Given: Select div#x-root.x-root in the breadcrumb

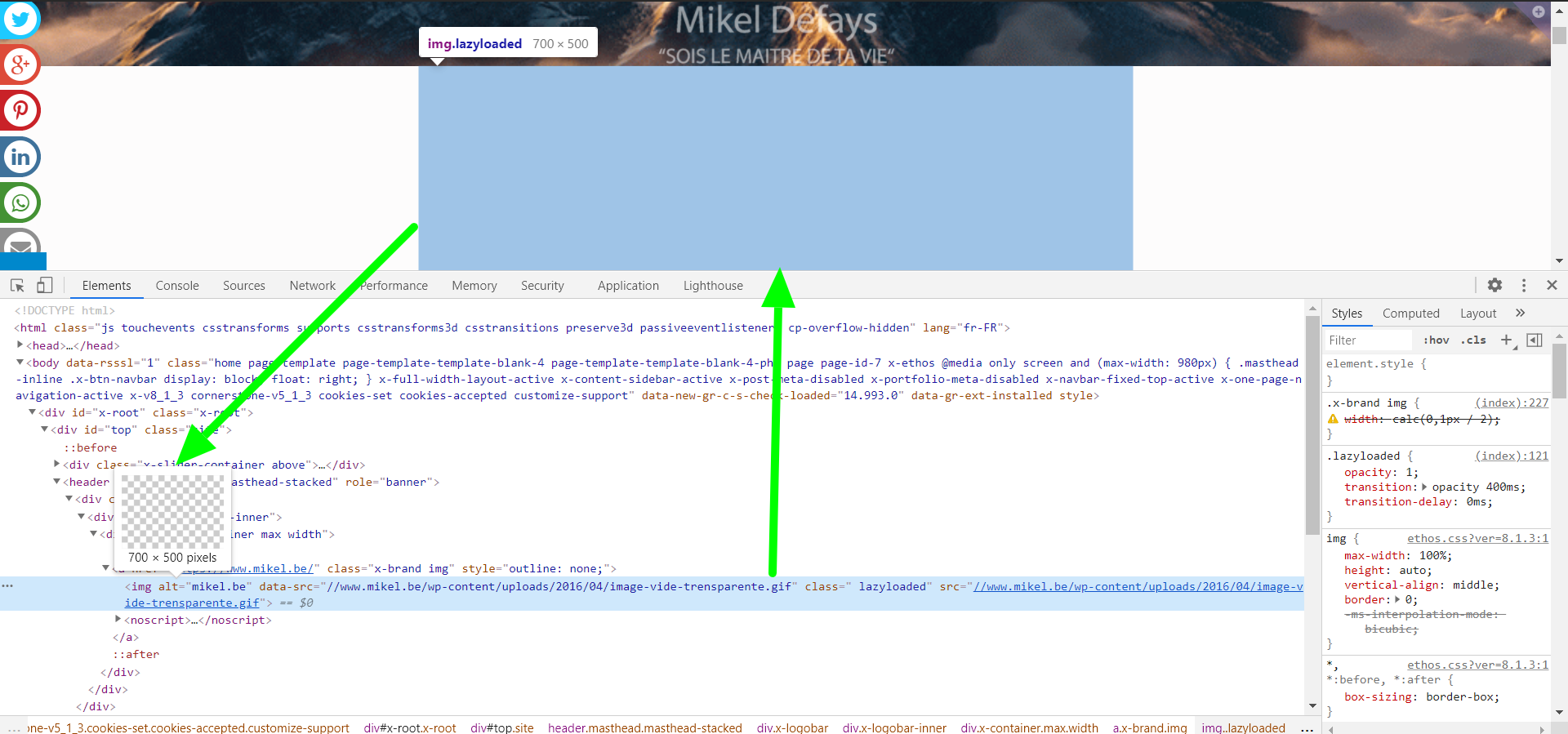Looking at the screenshot, I should 410,727.
